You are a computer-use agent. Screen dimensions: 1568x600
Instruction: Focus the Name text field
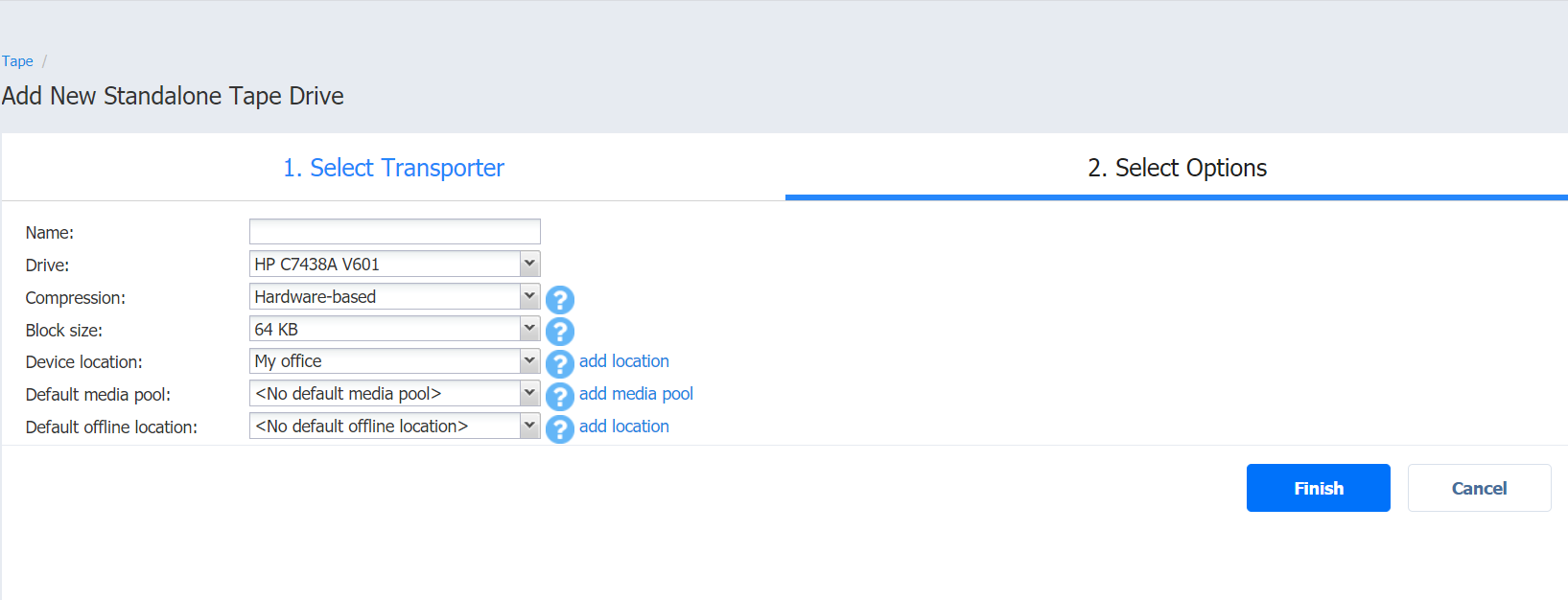pos(394,232)
